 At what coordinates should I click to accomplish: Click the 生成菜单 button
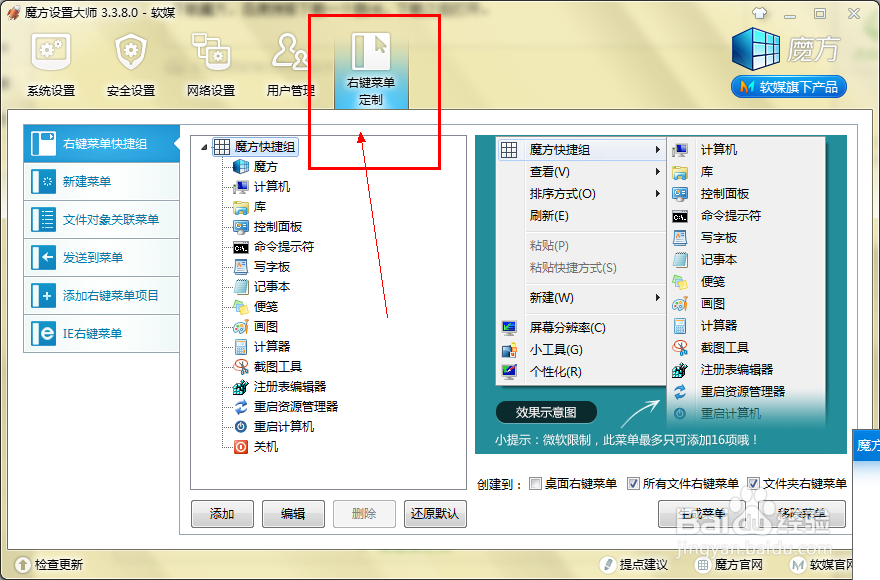point(702,514)
